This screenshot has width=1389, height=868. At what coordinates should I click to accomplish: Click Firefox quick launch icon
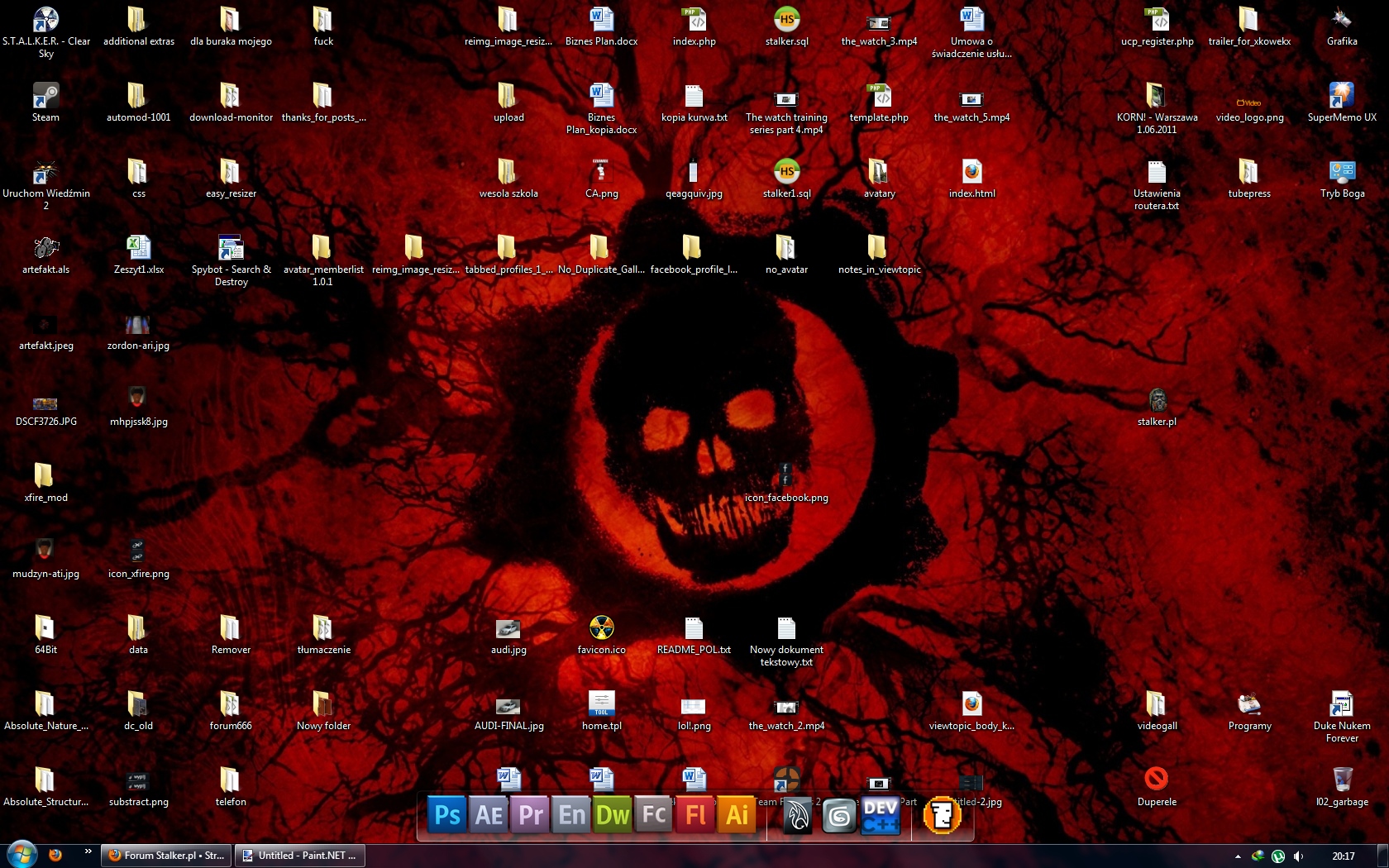click(55, 855)
